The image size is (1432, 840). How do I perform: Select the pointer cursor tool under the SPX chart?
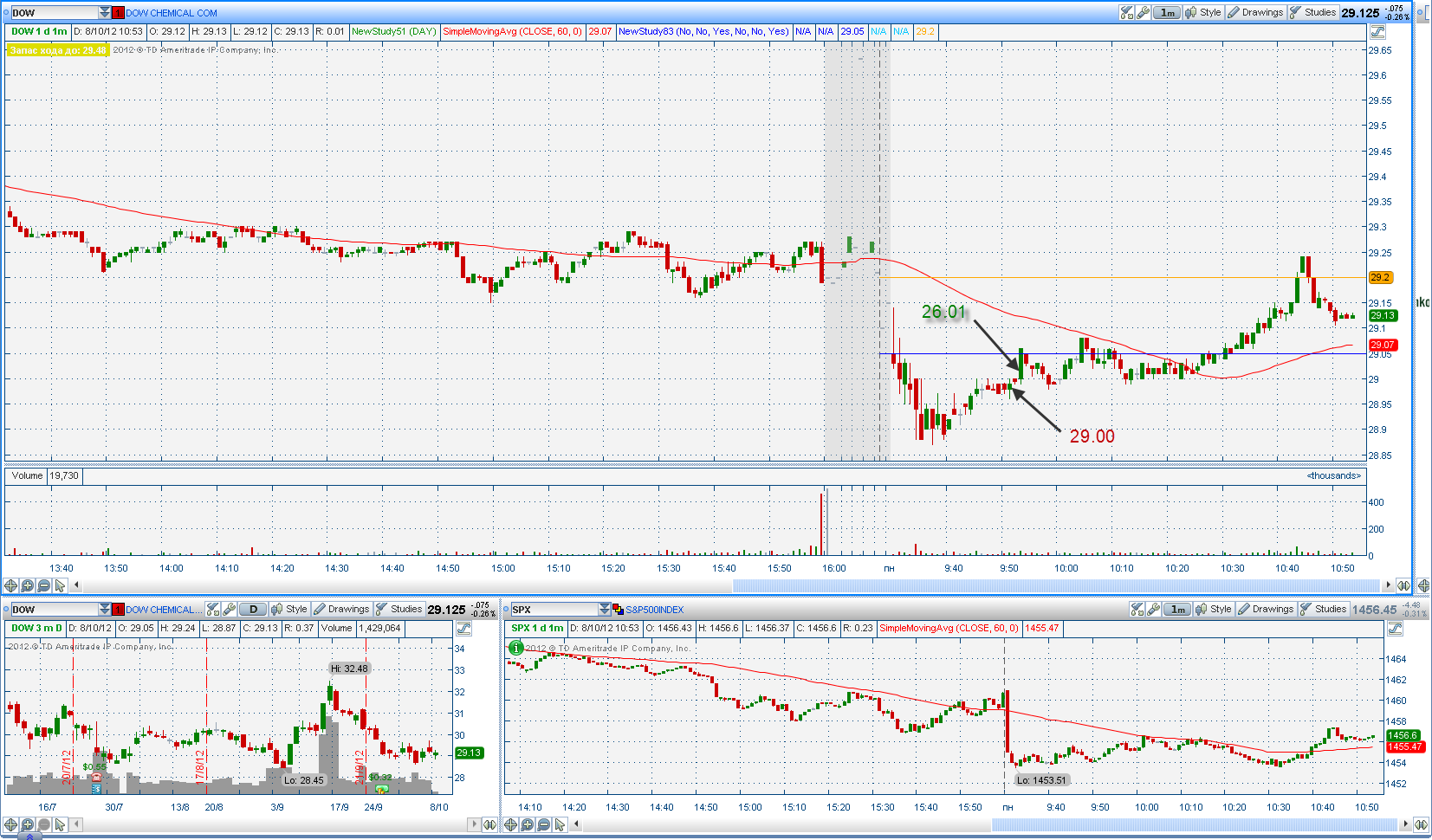pos(560,824)
